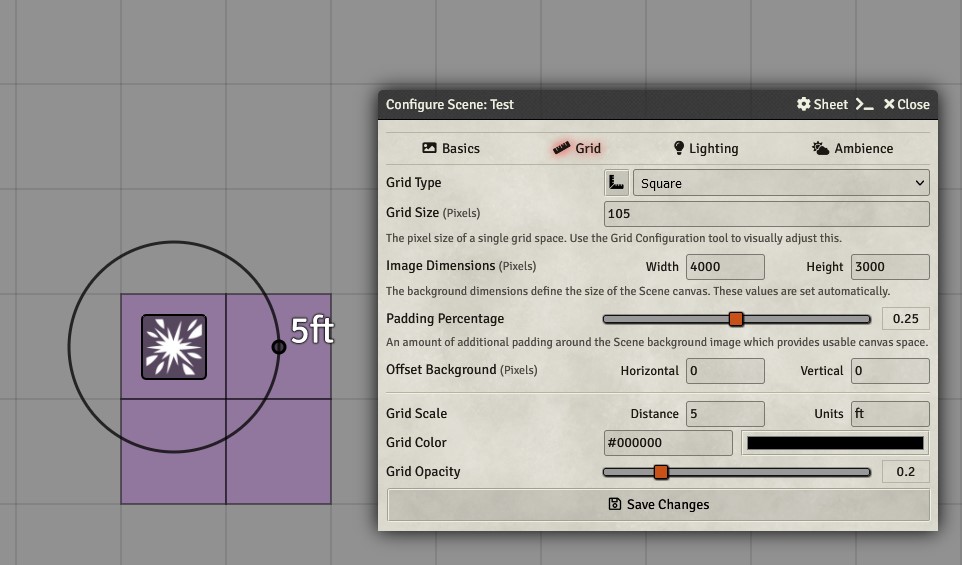The height and width of the screenshot is (565, 962).
Task: Click the Grid Size pixels field
Action: tap(766, 213)
